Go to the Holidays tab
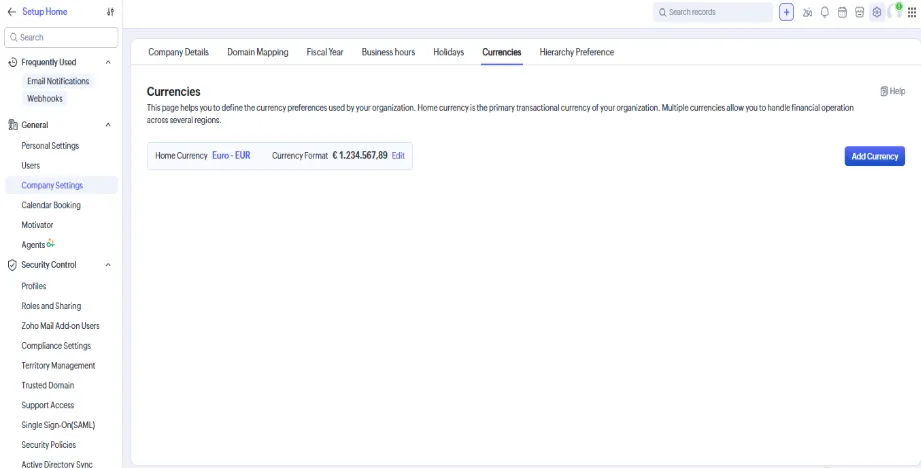The height and width of the screenshot is (468, 921). tap(449, 52)
